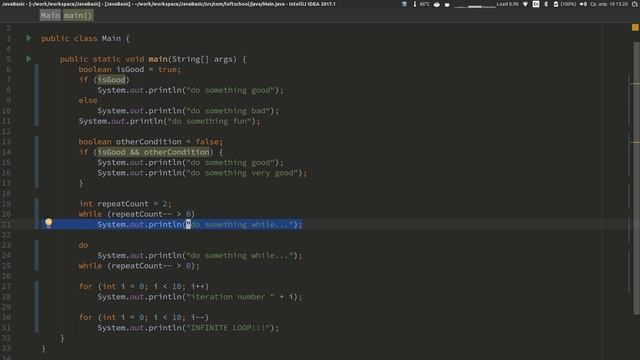
Task: Open the Main class breadcrumb
Action: 50,16
